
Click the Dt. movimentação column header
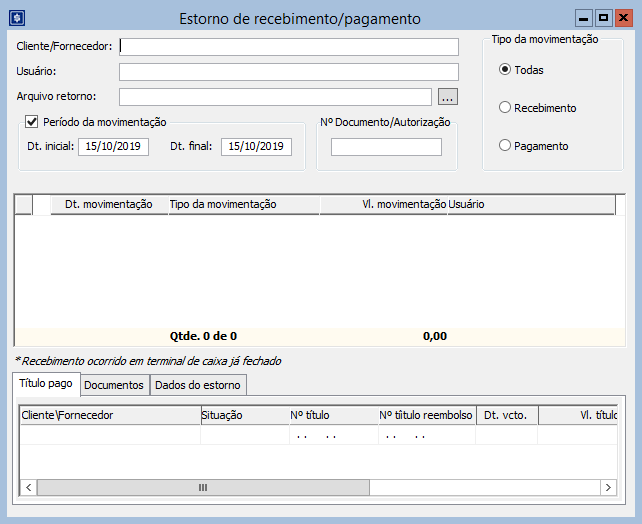tap(108, 204)
